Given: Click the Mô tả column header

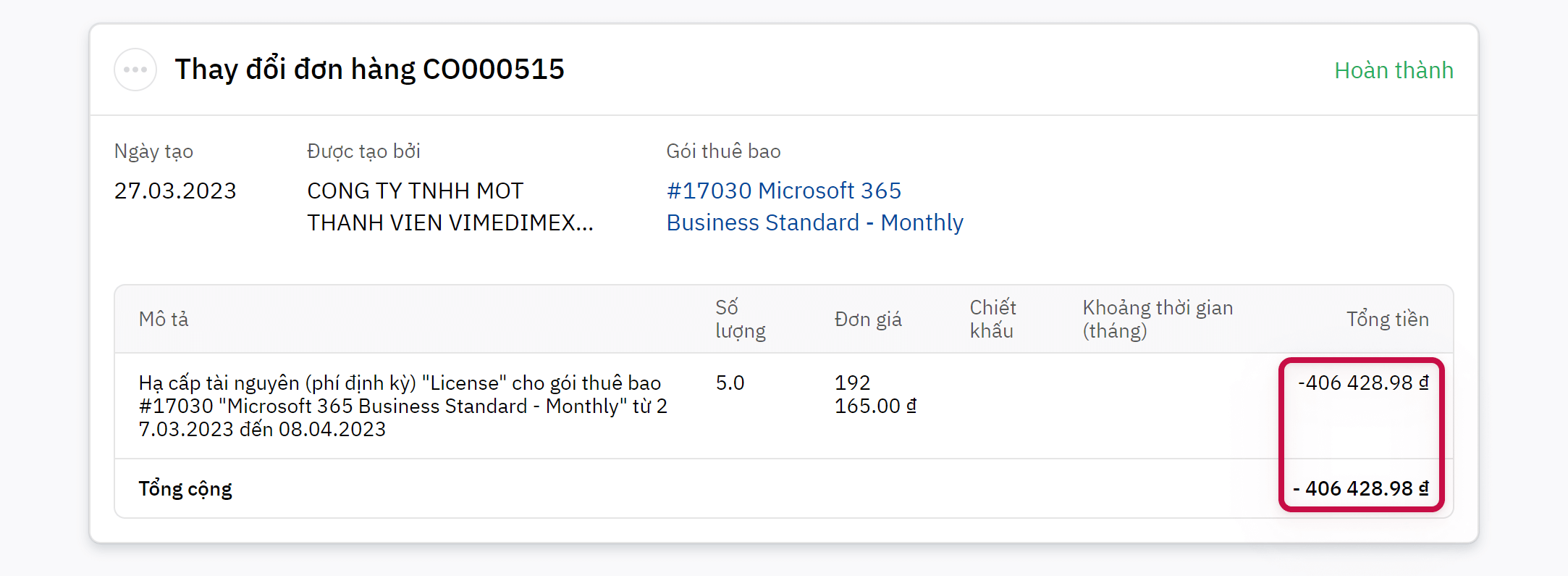Looking at the screenshot, I should point(164,320).
